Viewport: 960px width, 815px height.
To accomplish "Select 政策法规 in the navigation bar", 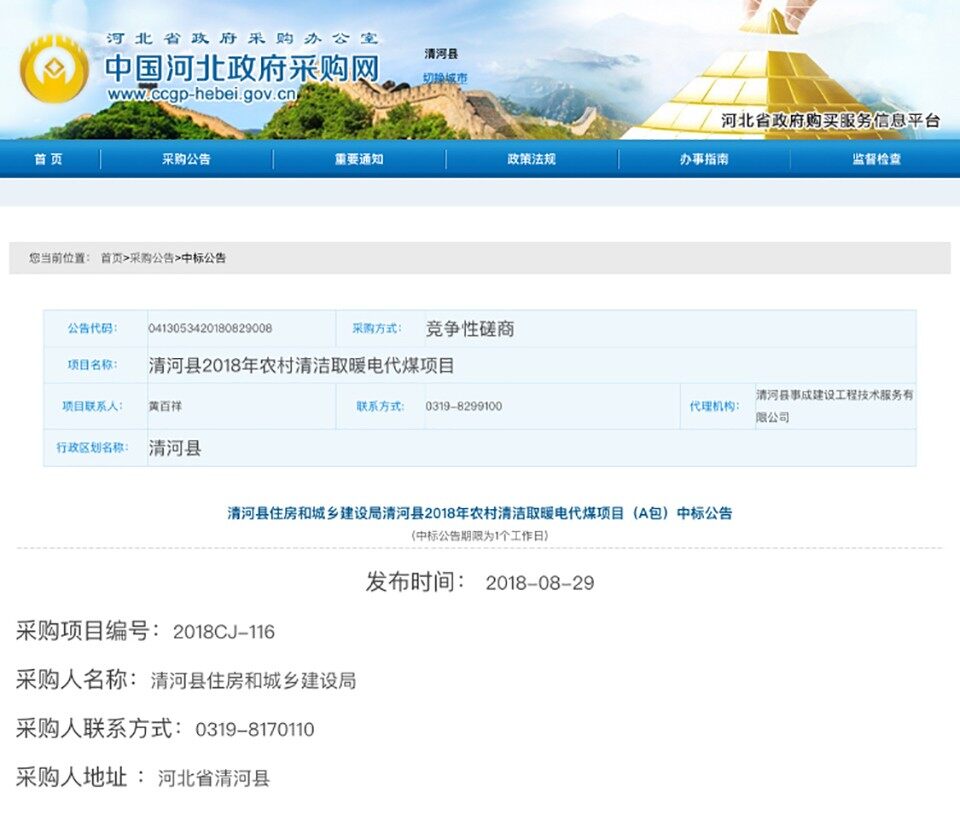I will pos(531,159).
